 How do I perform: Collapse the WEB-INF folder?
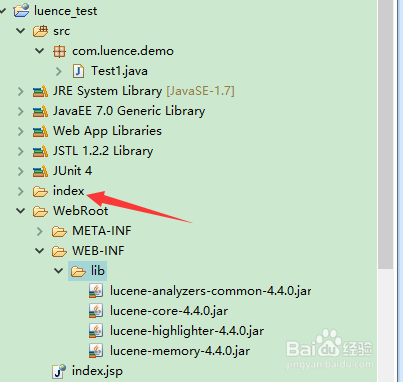pos(40,251)
